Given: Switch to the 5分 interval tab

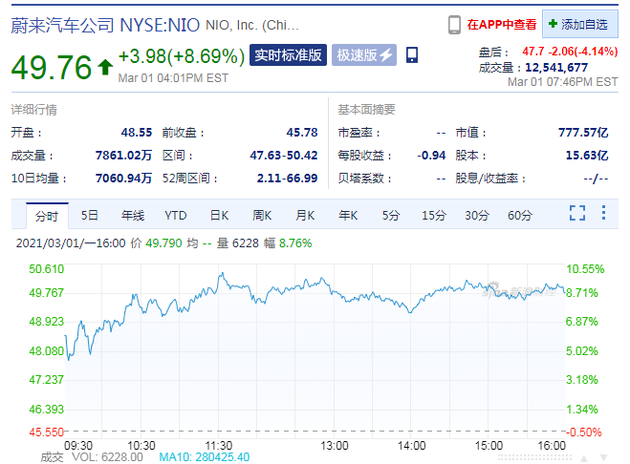Looking at the screenshot, I should pos(391,215).
